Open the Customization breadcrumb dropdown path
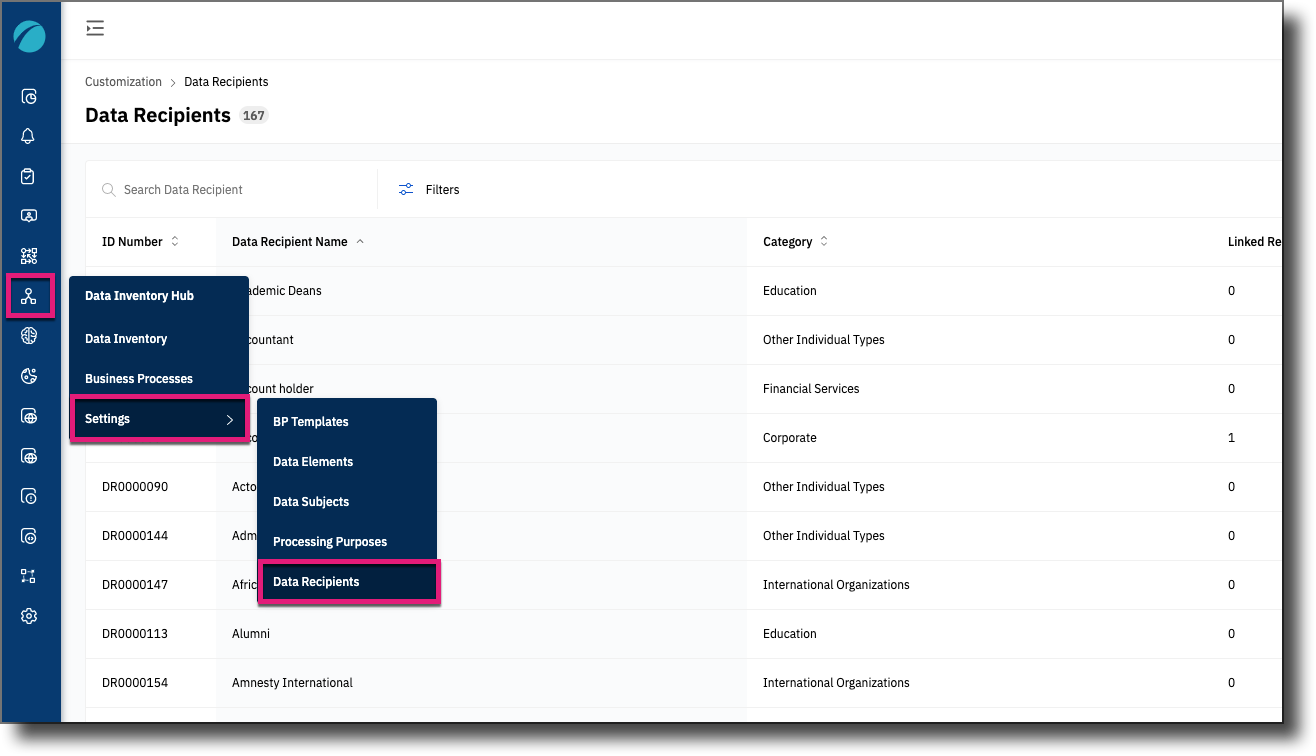This screenshot has width=1316, height=756. click(123, 81)
